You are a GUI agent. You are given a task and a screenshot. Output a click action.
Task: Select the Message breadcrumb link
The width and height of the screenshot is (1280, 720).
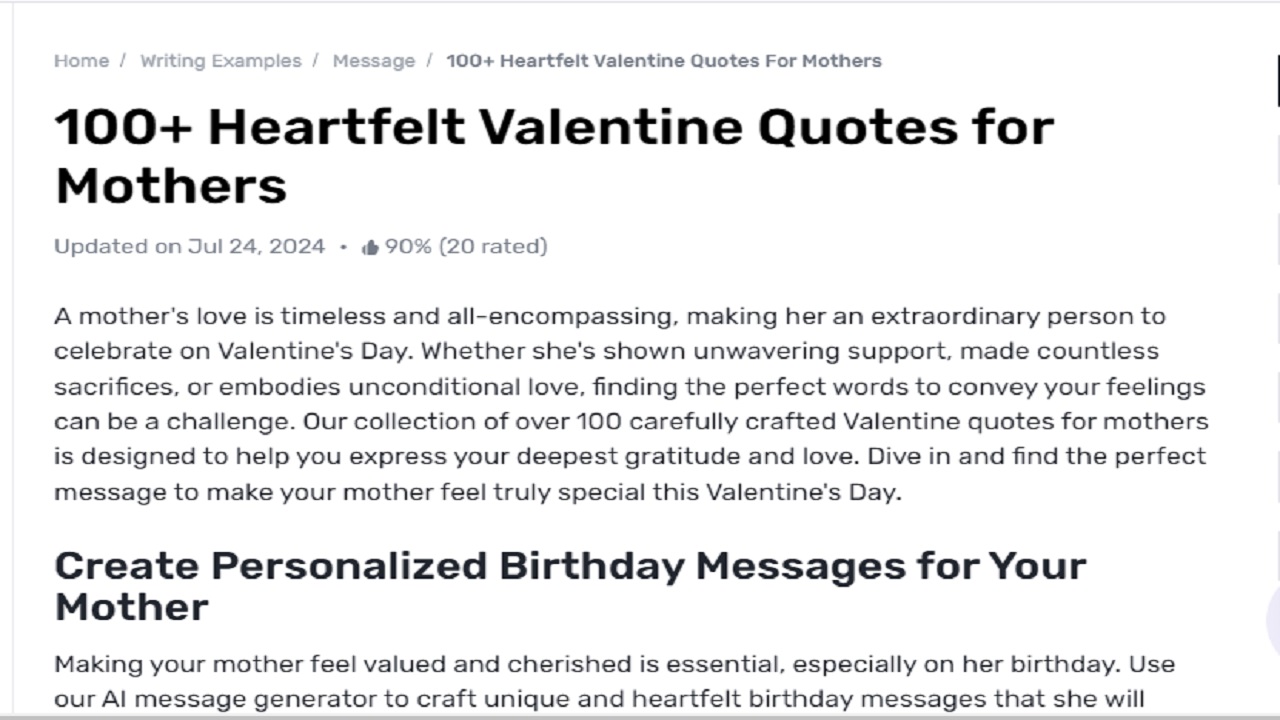(x=374, y=61)
